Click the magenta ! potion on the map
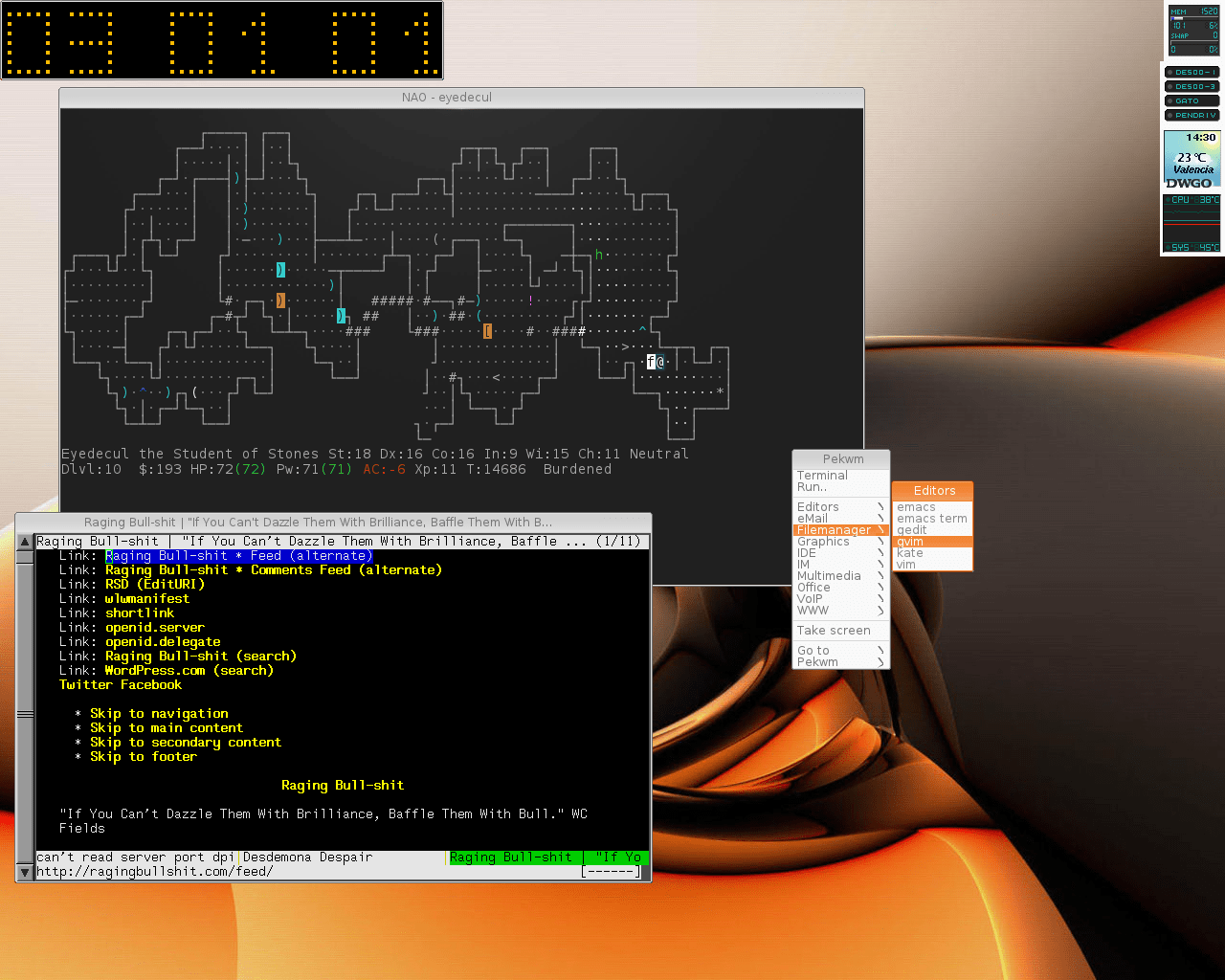 point(530,301)
